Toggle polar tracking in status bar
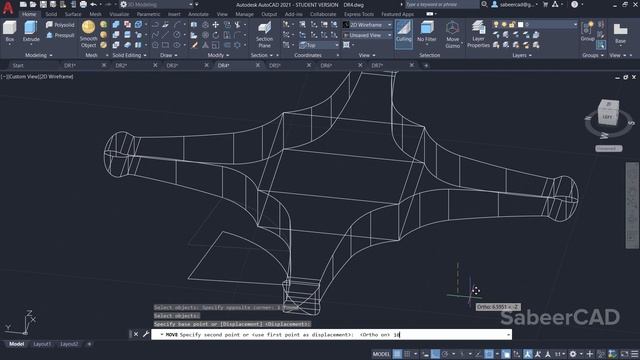The image size is (640, 360). [x=445, y=354]
